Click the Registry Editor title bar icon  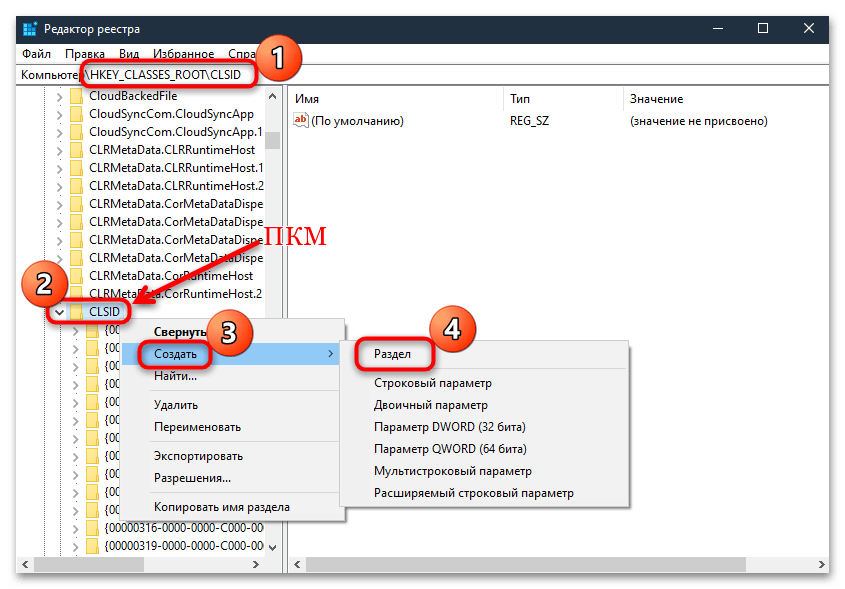[30, 29]
